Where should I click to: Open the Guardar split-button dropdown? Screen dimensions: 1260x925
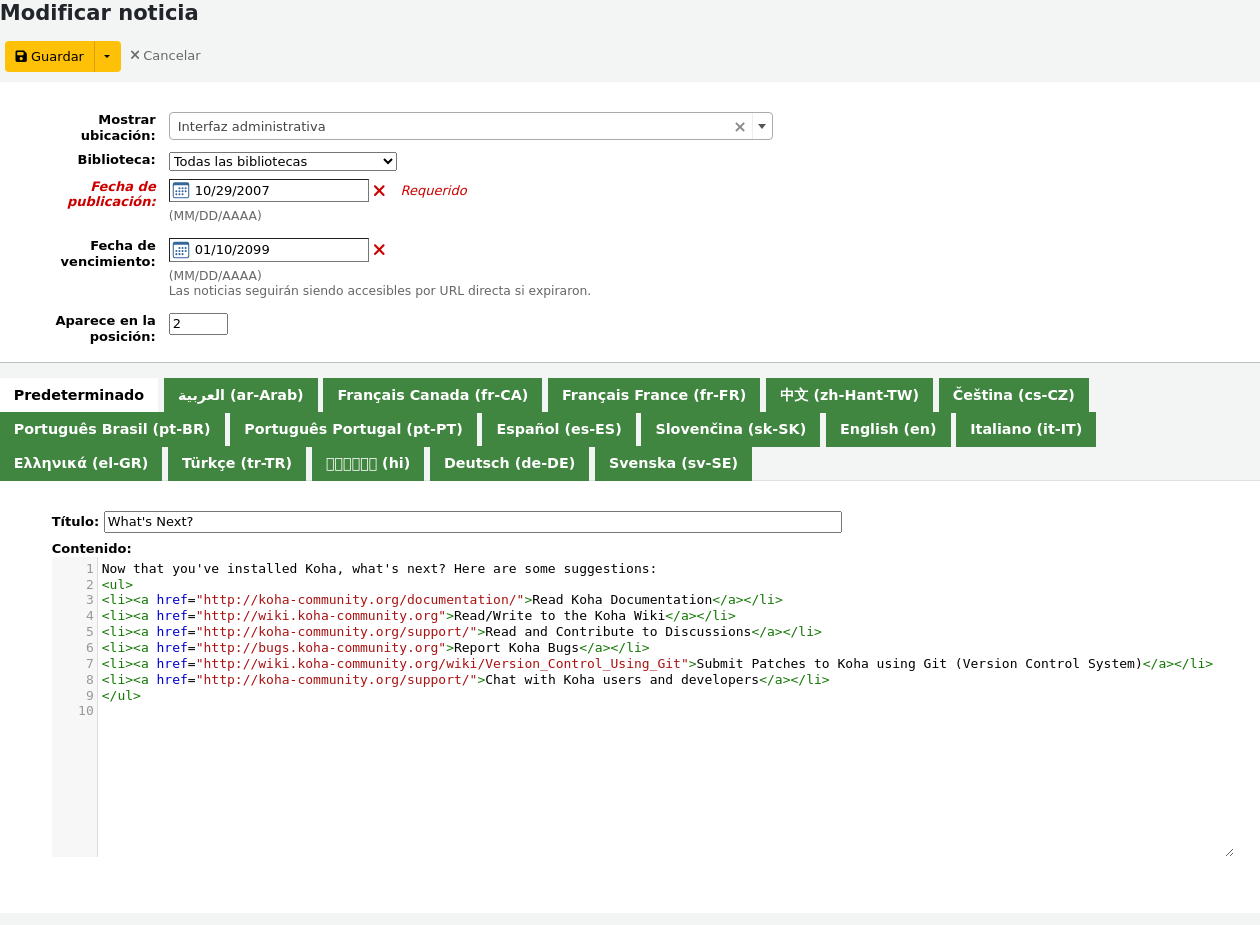tap(106, 56)
